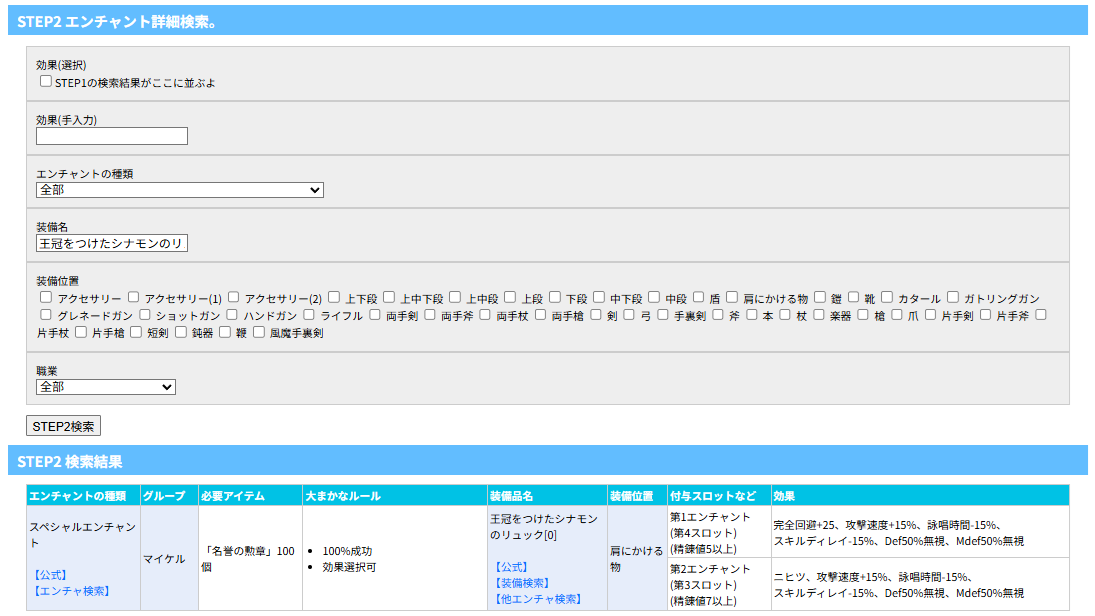Select the ガトリングガン checkbox
This screenshot has height=616, width=1095.
pos(954,298)
